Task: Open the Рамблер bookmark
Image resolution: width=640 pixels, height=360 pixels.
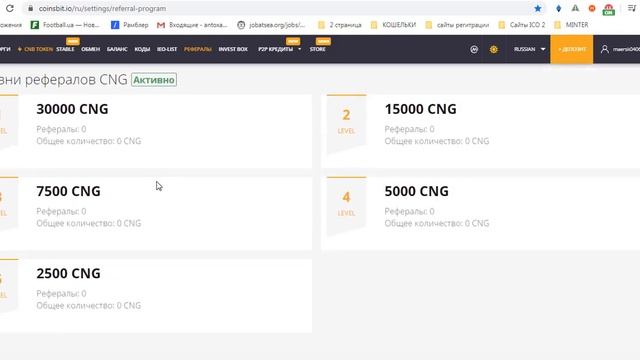Action: pyautogui.click(x=130, y=25)
